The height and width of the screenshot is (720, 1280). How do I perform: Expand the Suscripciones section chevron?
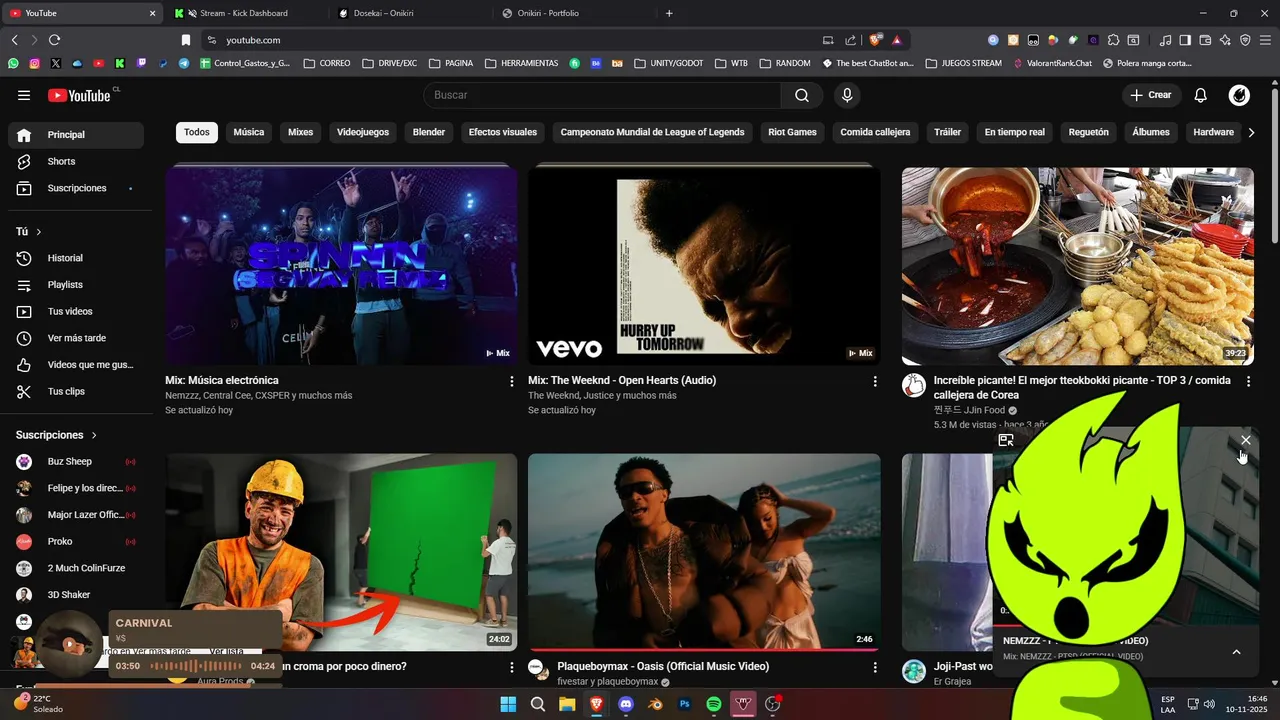[94, 435]
